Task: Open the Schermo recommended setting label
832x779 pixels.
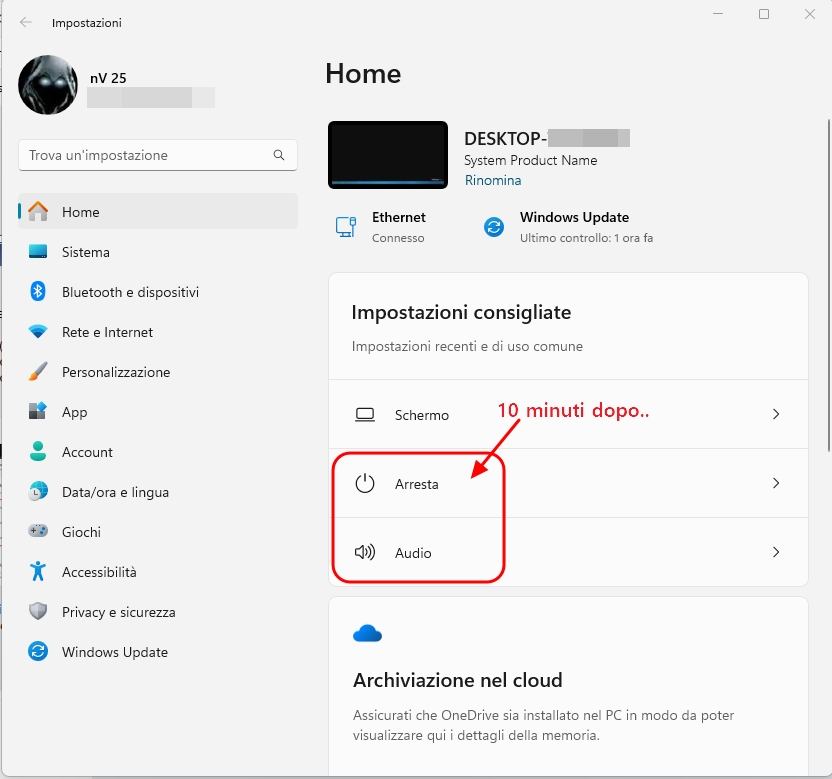Action: tap(422, 415)
